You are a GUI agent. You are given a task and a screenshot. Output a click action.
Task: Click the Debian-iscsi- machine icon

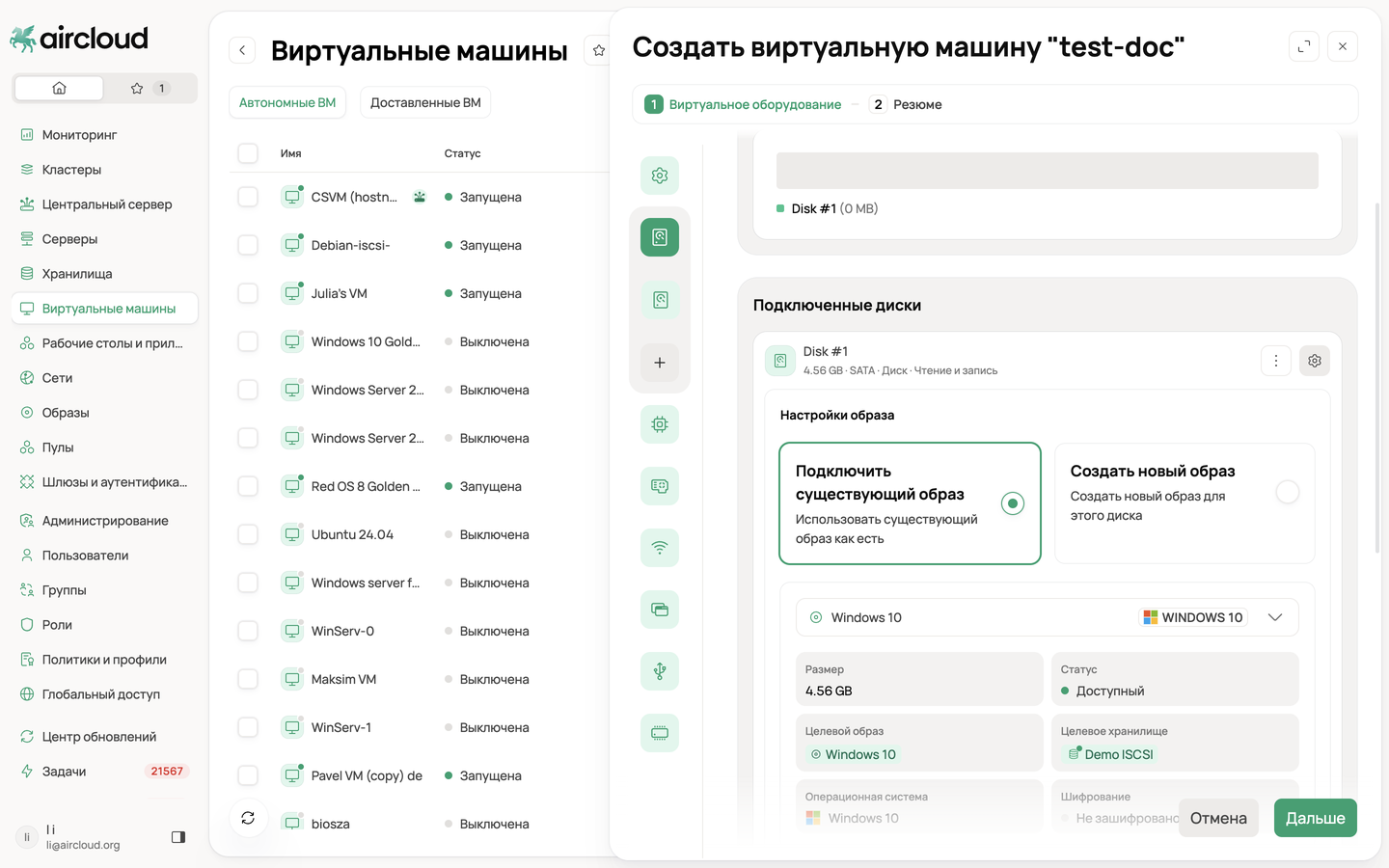click(291, 245)
